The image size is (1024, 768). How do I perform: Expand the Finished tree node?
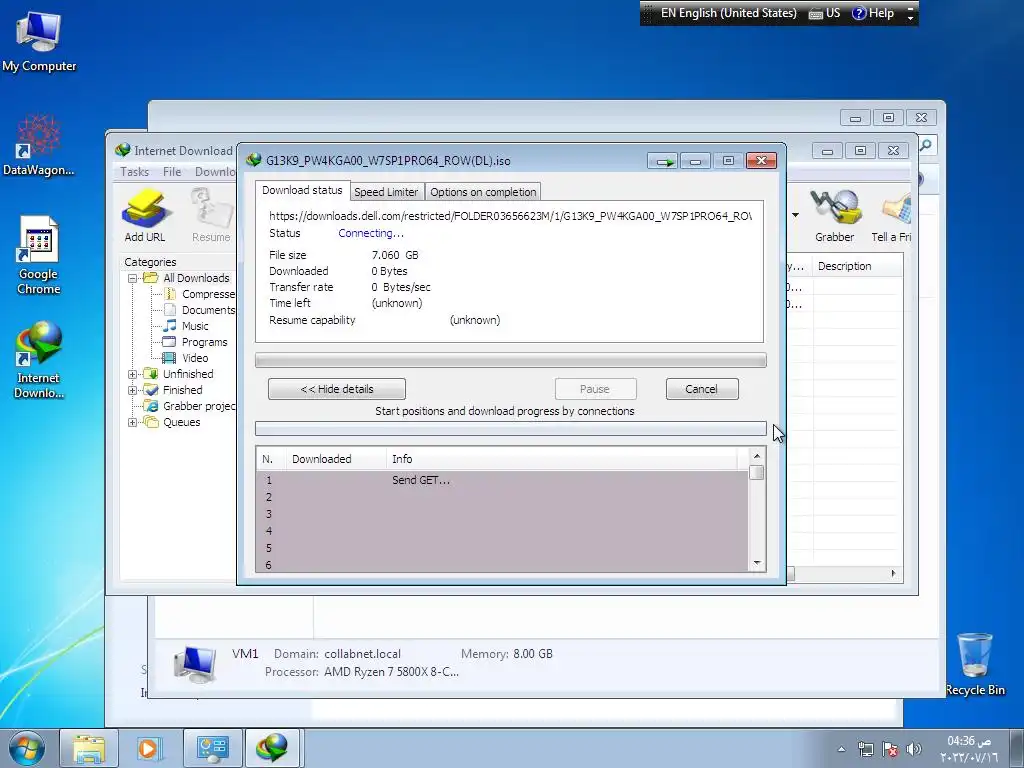pyautogui.click(x=133, y=390)
